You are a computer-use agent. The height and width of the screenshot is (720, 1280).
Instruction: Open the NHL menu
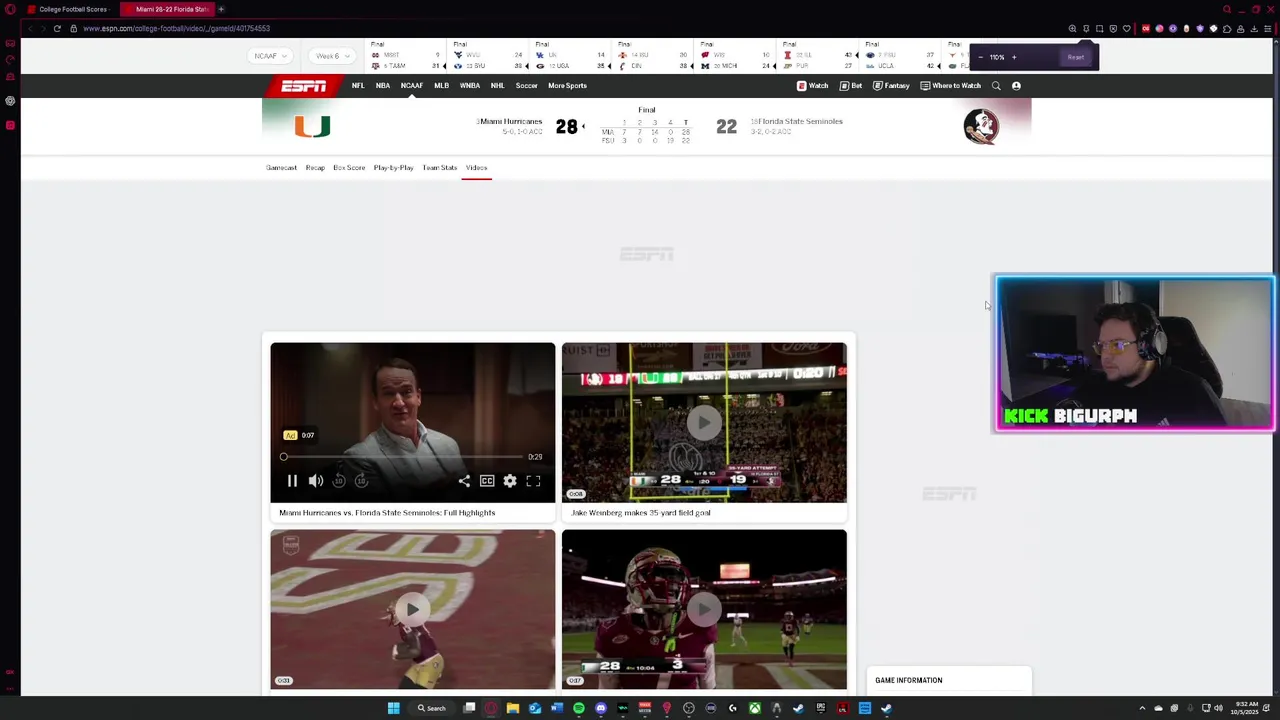pyautogui.click(x=497, y=86)
